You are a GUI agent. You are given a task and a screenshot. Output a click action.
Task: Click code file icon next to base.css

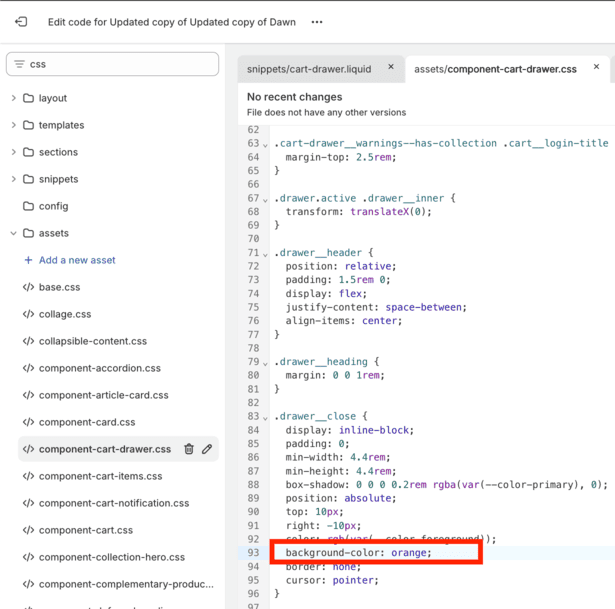point(28,287)
